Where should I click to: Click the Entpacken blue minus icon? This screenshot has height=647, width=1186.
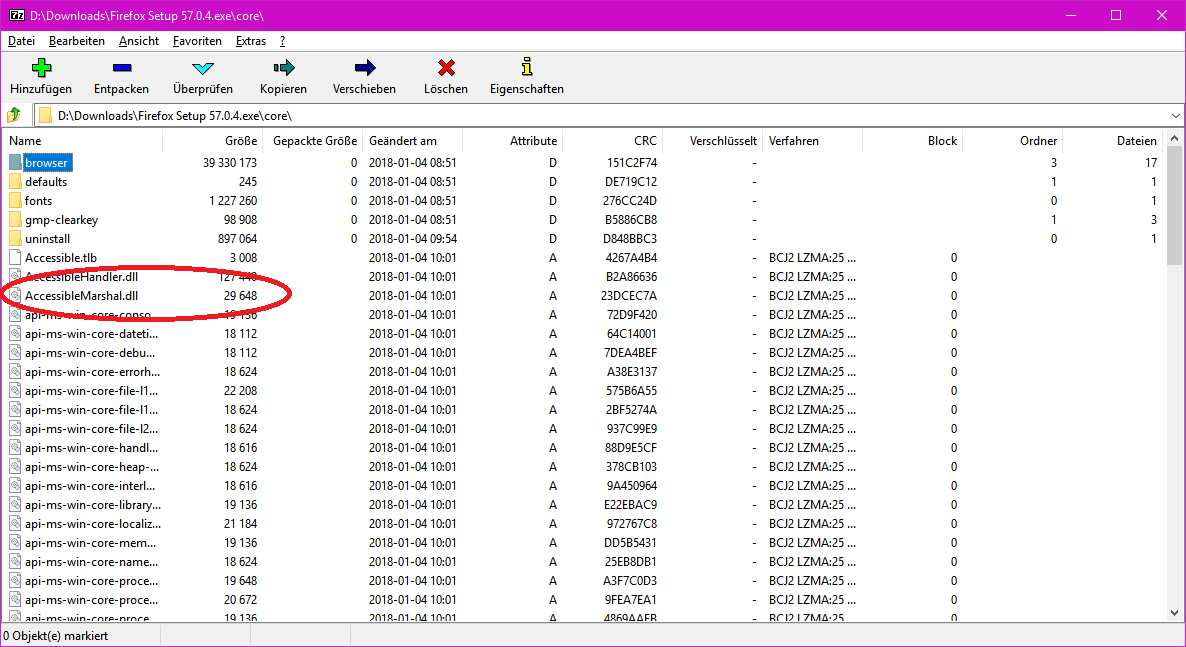[x=121, y=69]
